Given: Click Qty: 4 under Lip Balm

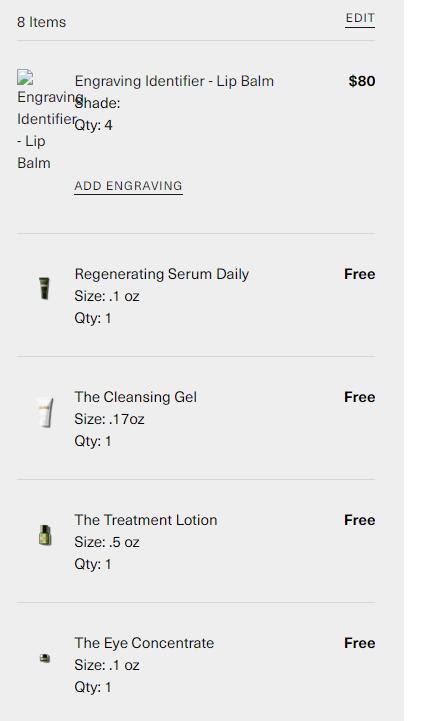Looking at the screenshot, I should 93,125.
